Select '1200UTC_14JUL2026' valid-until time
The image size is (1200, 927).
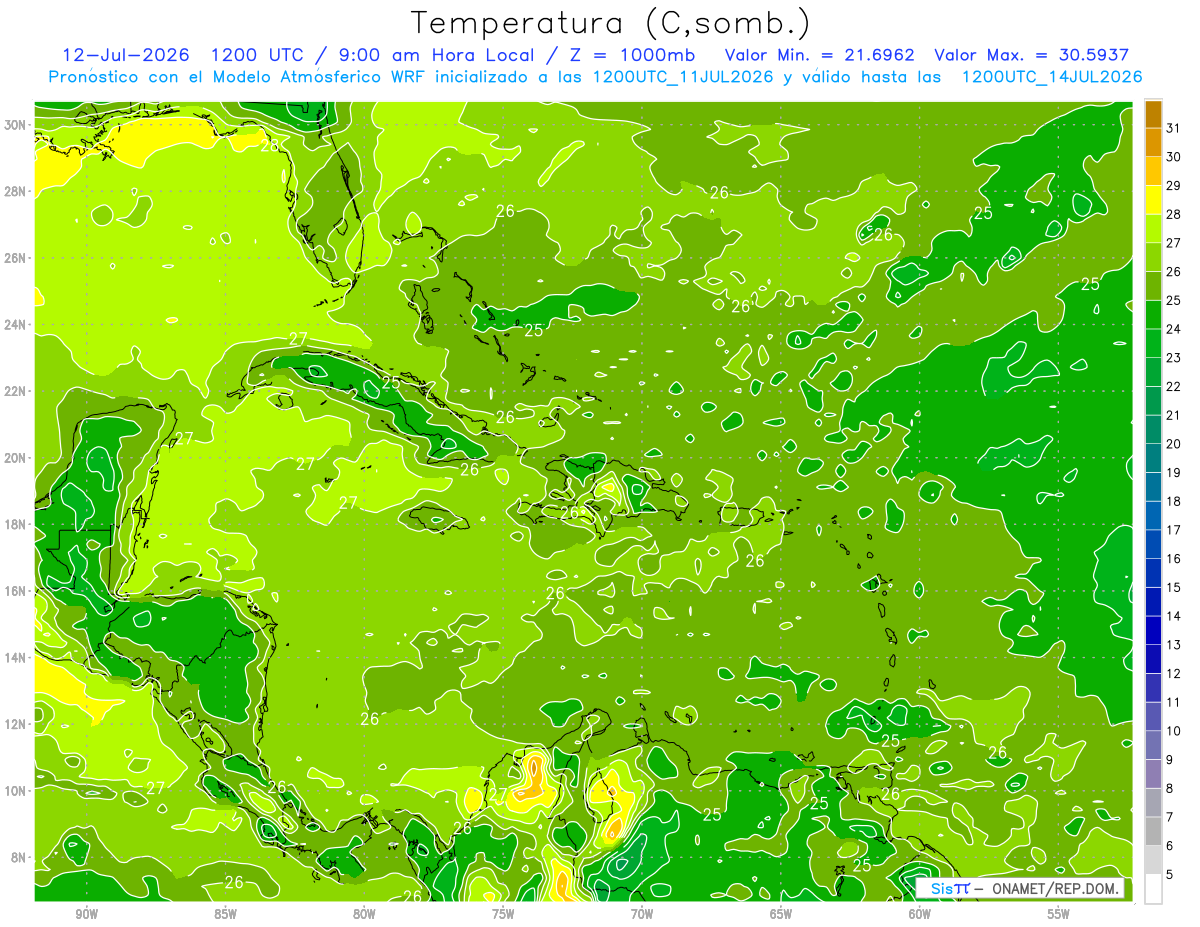[x=1052, y=77]
